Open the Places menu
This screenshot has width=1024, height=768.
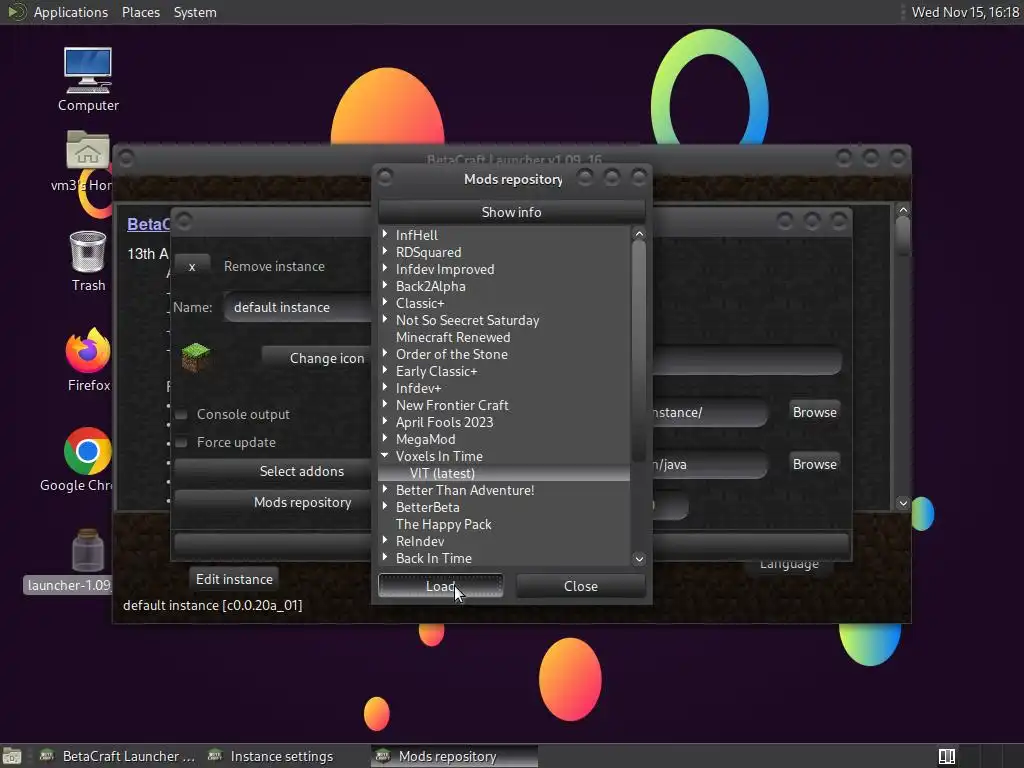[140, 12]
